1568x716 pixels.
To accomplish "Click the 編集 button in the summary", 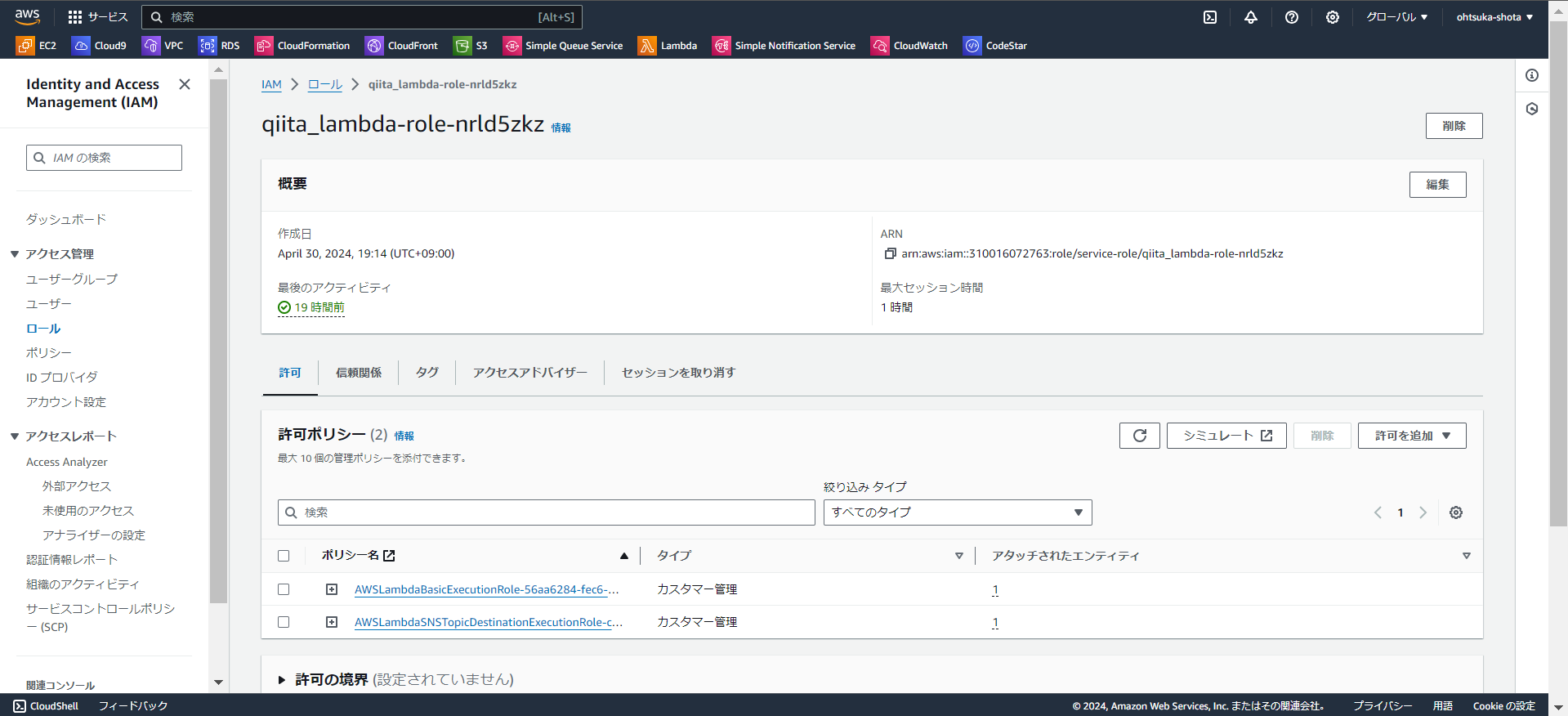I will click(1438, 185).
